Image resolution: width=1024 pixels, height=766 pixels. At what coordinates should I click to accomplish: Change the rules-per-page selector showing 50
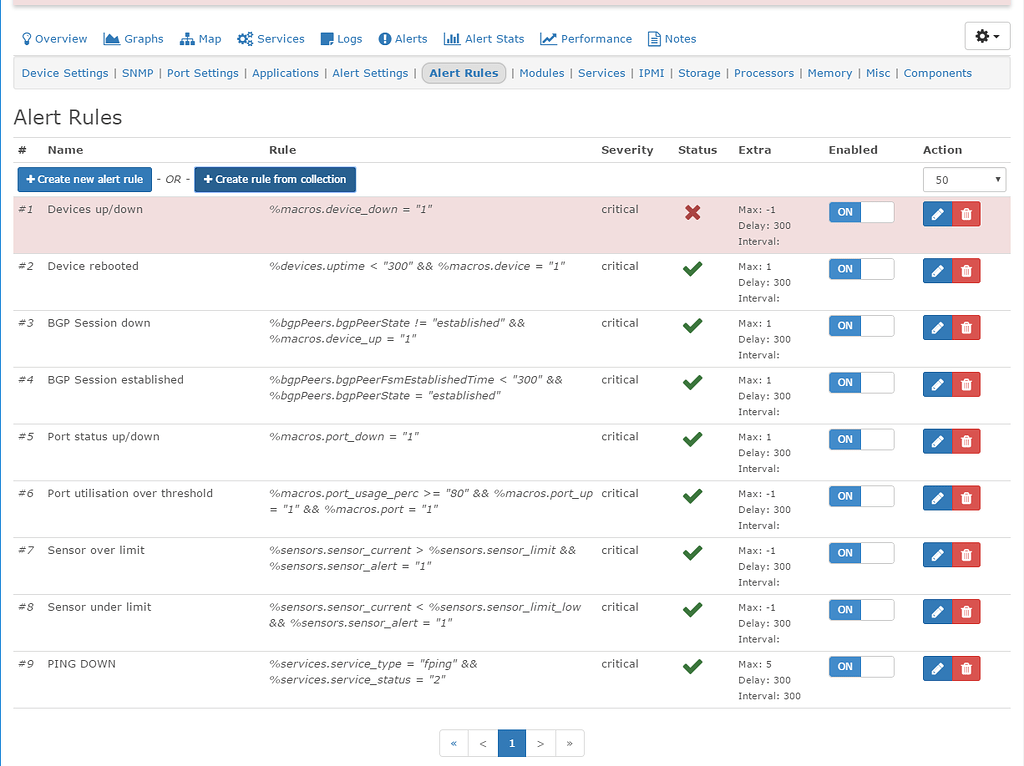964,179
